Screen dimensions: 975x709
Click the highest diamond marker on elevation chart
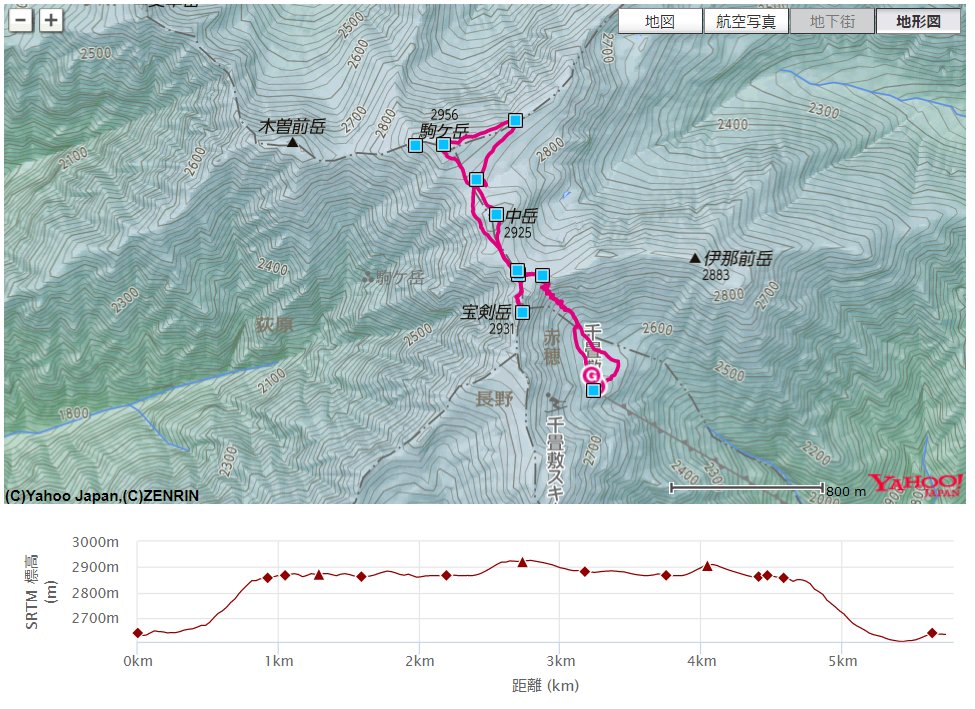tap(522, 562)
